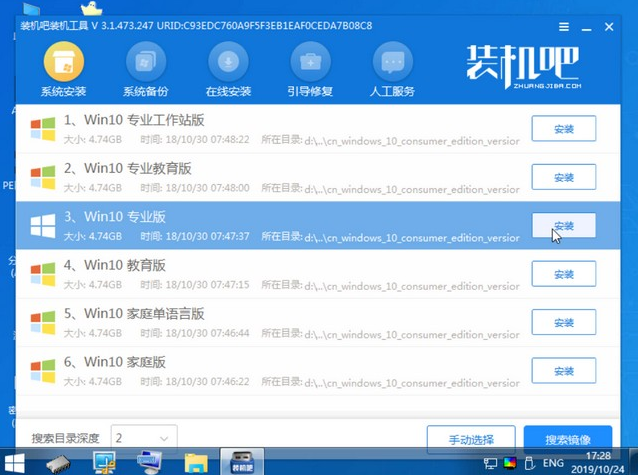Click Windows logo of Win10 专业版 row
Viewport: 638px width, 476px height.
click(43, 226)
